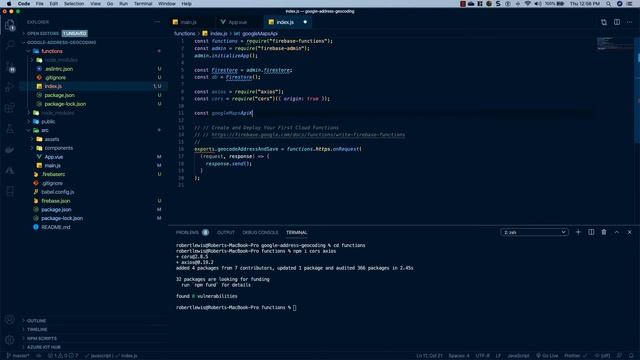This screenshot has height=360, width=640.
Task: Open the Testing flask view
Action: [x=10, y=129]
